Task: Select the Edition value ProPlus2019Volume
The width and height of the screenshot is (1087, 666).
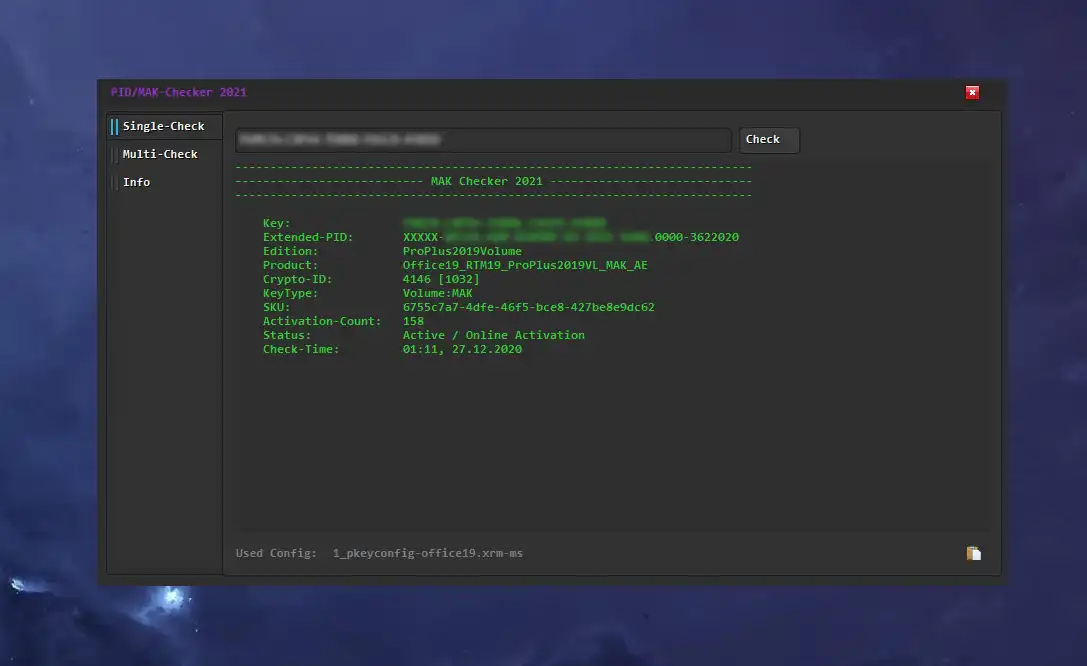Action: pyautogui.click(x=462, y=251)
